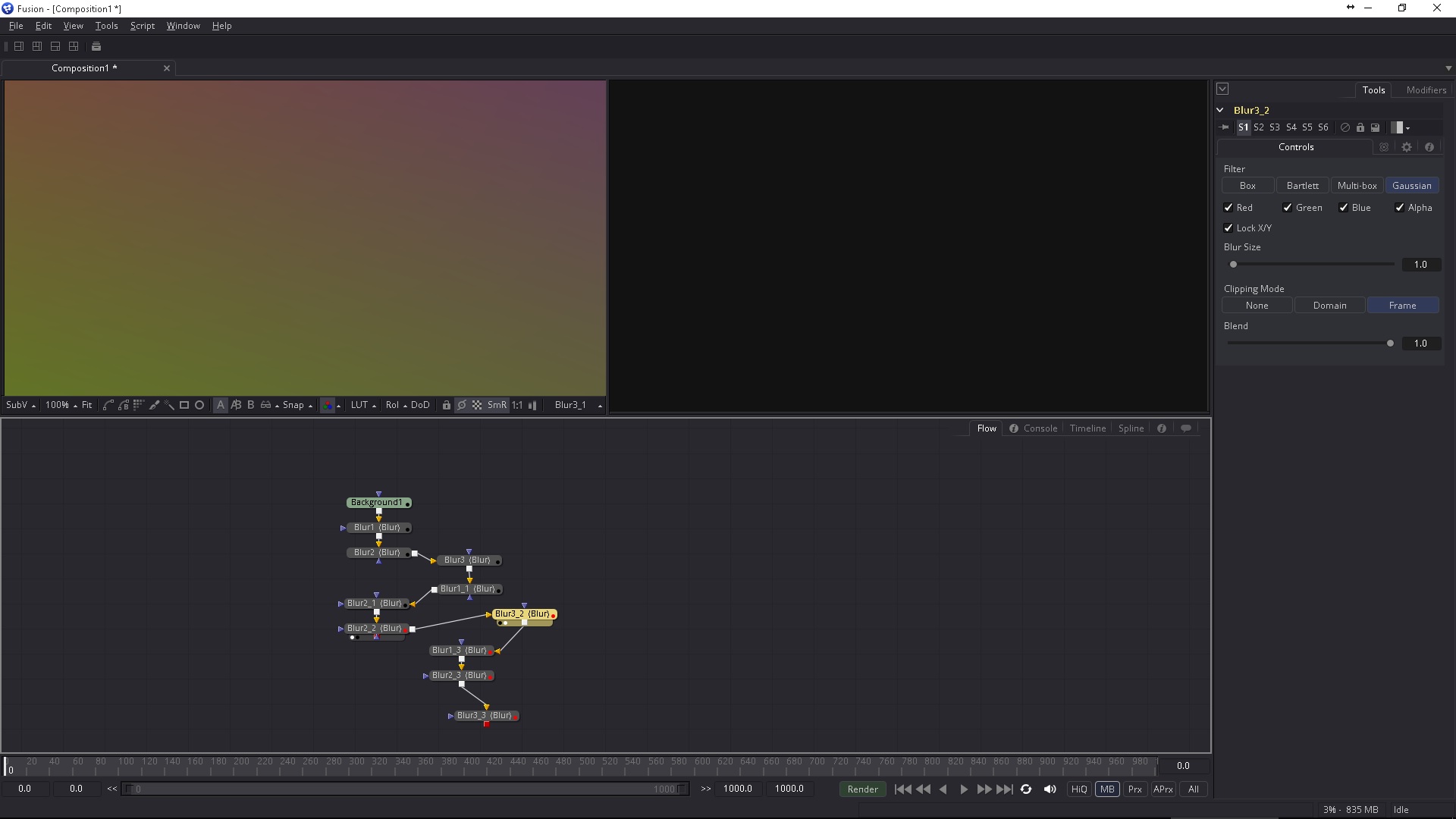Screen dimensions: 1456x819
Task: Uncheck the Red channel checkbox
Action: [x=1228, y=208]
